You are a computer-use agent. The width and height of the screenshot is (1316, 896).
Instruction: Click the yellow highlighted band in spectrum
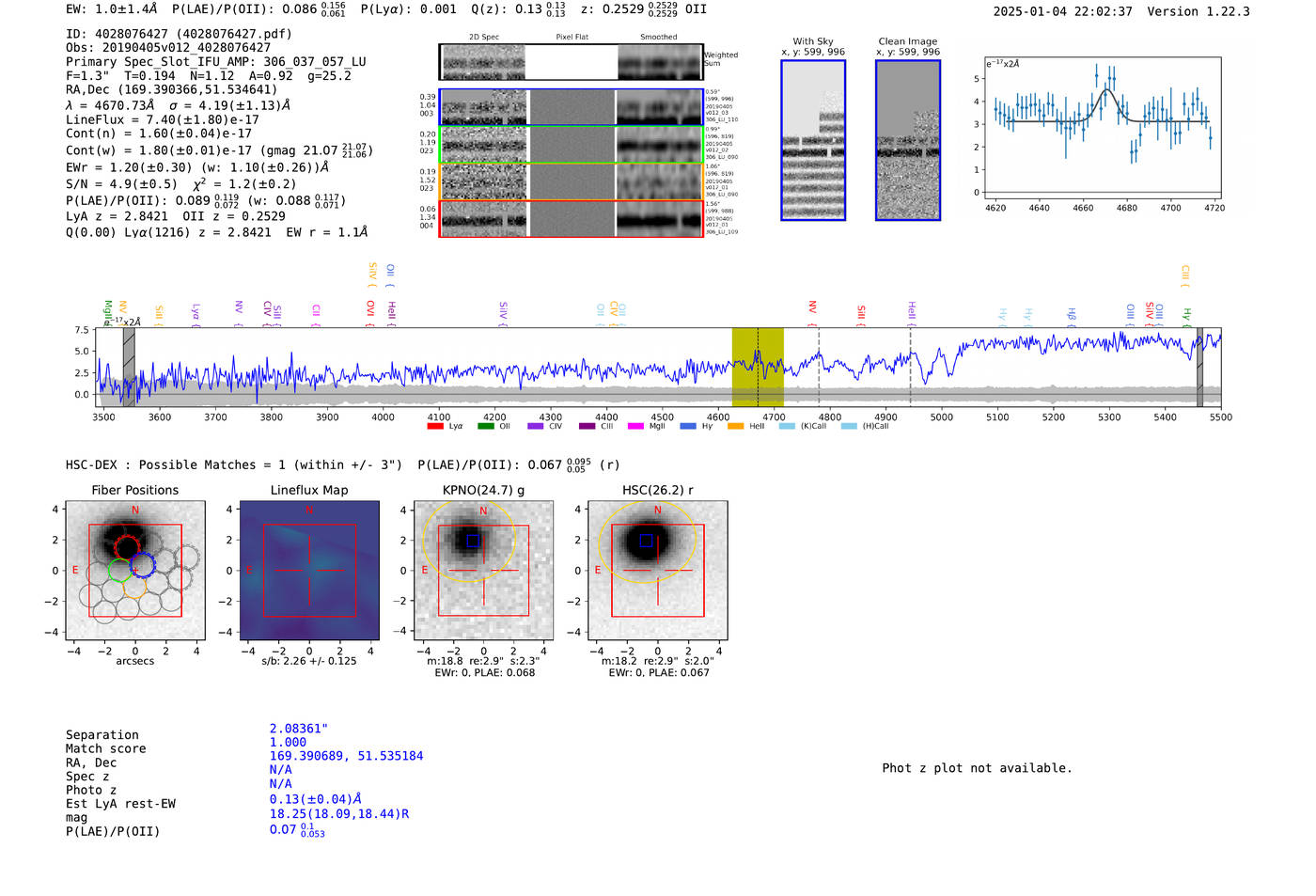tap(758, 367)
